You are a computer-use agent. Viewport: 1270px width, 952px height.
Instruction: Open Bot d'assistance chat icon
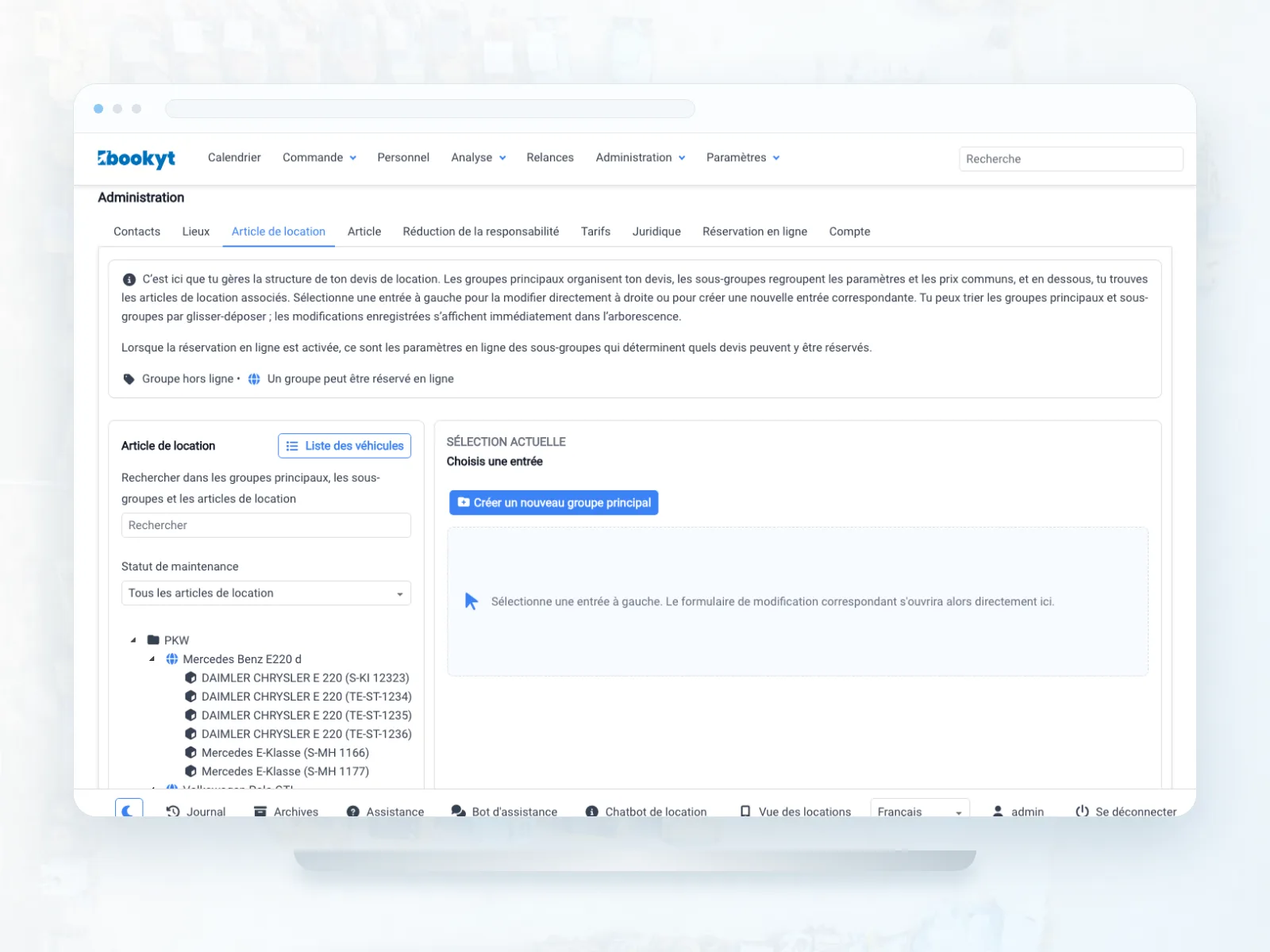point(458,811)
